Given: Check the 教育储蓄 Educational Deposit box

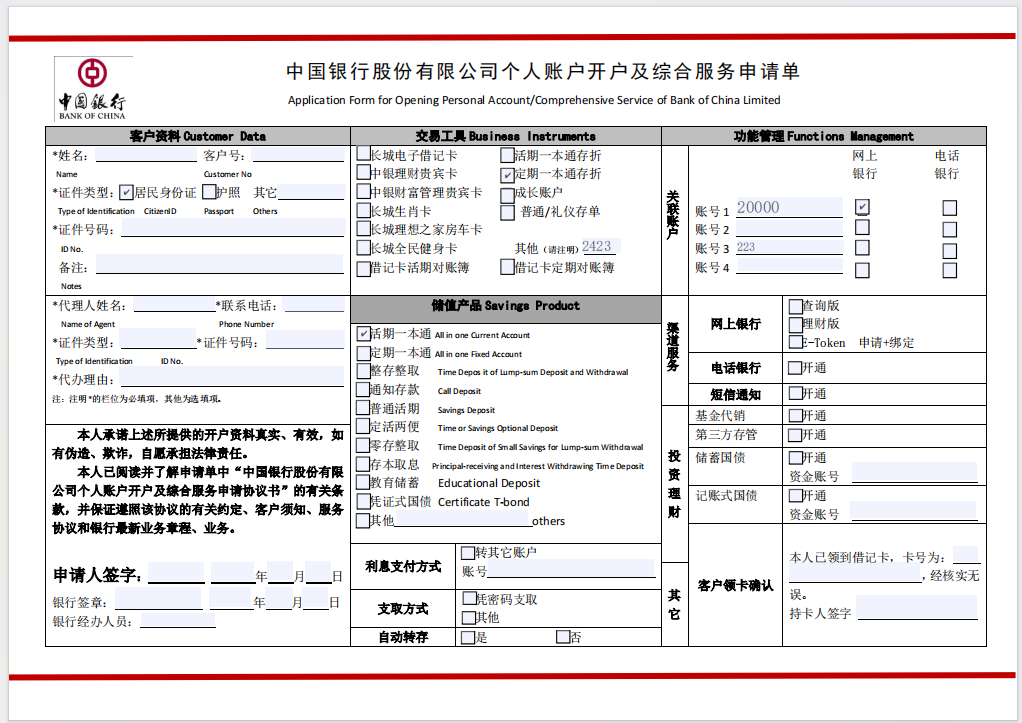Looking at the screenshot, I should 364,482.
